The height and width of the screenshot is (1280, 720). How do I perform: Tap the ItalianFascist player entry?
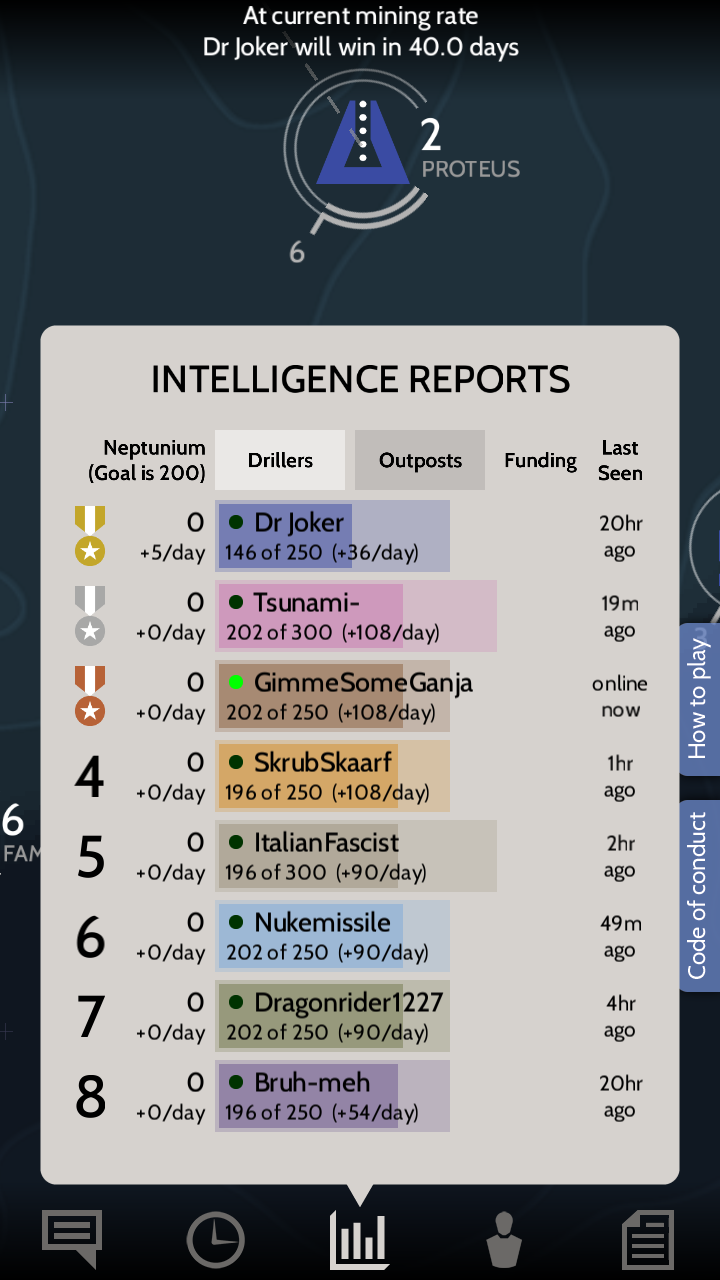pyautogui.click(x=356, y=856)
